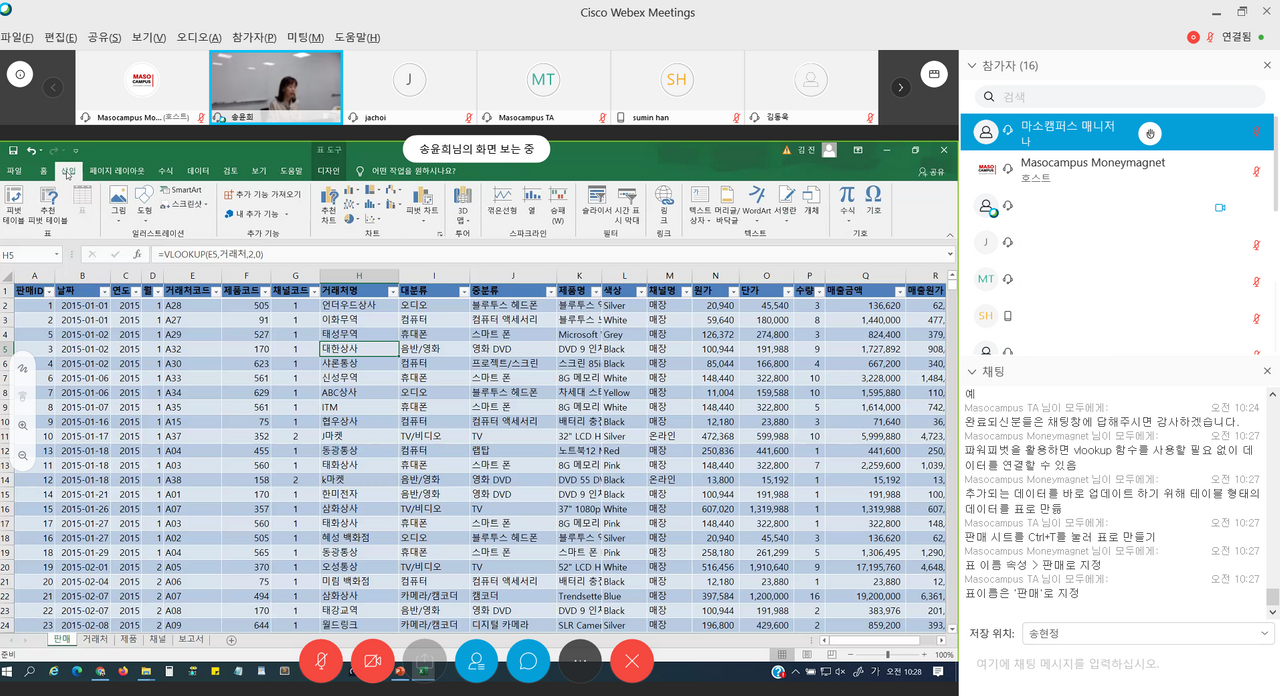Viewport: 1280px width, 696px height.
Task: Collapse the 채팅 panel section
Action: click(x=970, y=371)
